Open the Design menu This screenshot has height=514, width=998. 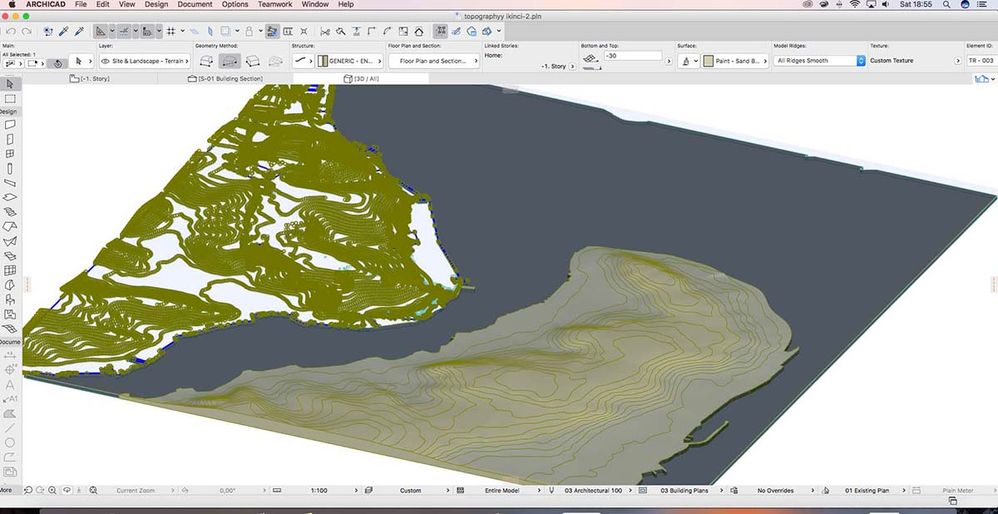(156, 5)
